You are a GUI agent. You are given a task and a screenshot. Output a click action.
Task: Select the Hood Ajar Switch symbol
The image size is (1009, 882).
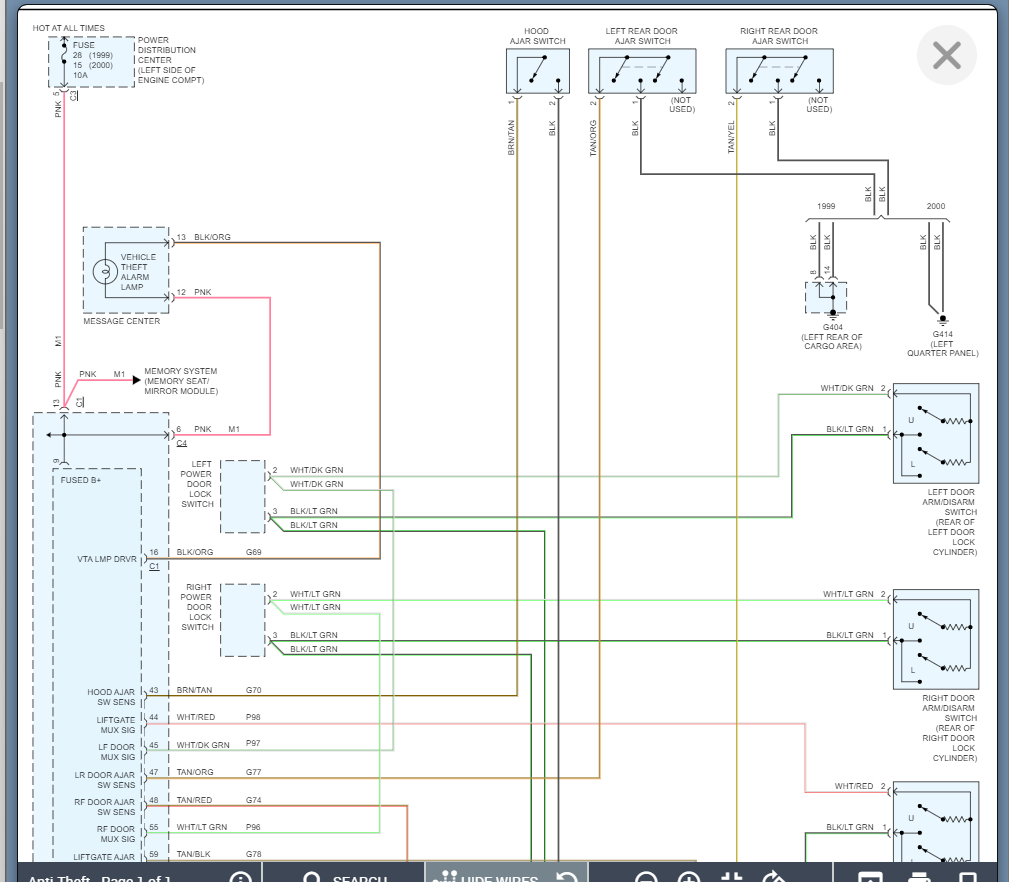tap(537, 71)
